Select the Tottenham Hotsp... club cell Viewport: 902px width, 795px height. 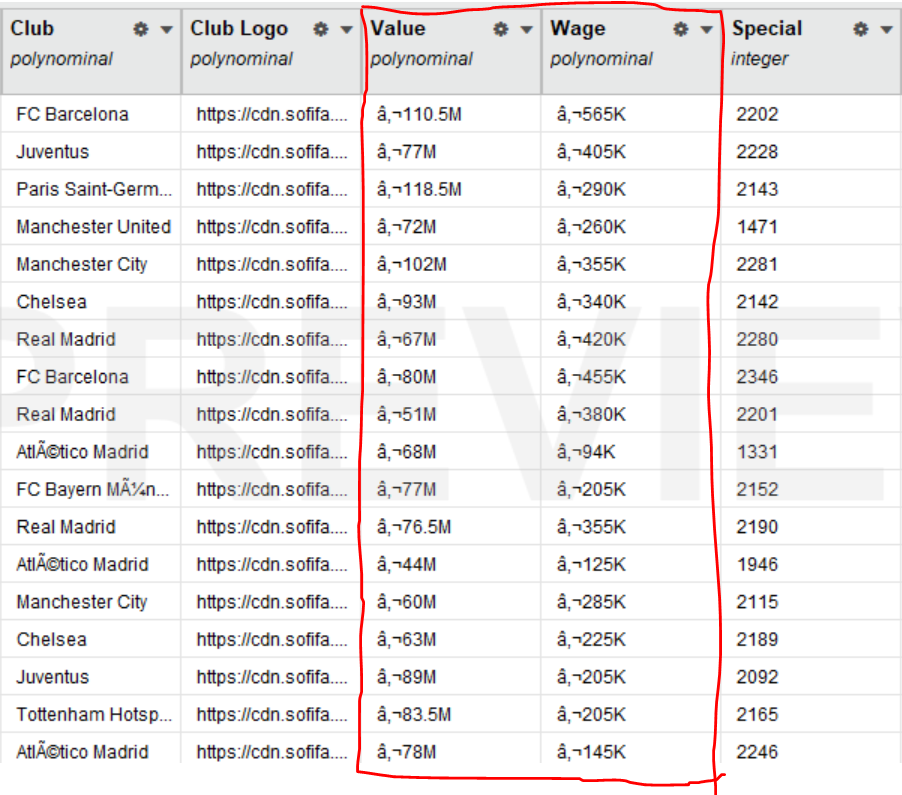pyautogui.click(x=94, y=714)
